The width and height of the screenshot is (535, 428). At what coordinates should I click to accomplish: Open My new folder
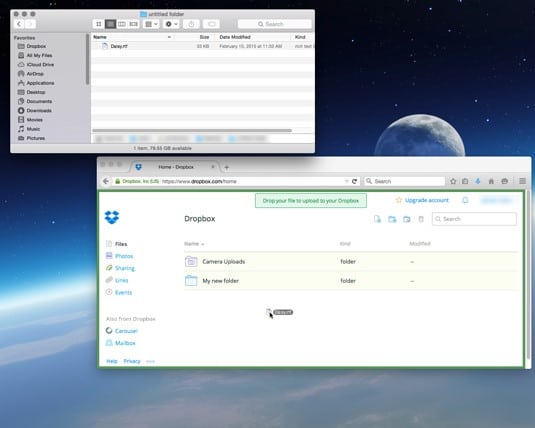(x=220, y=281)
